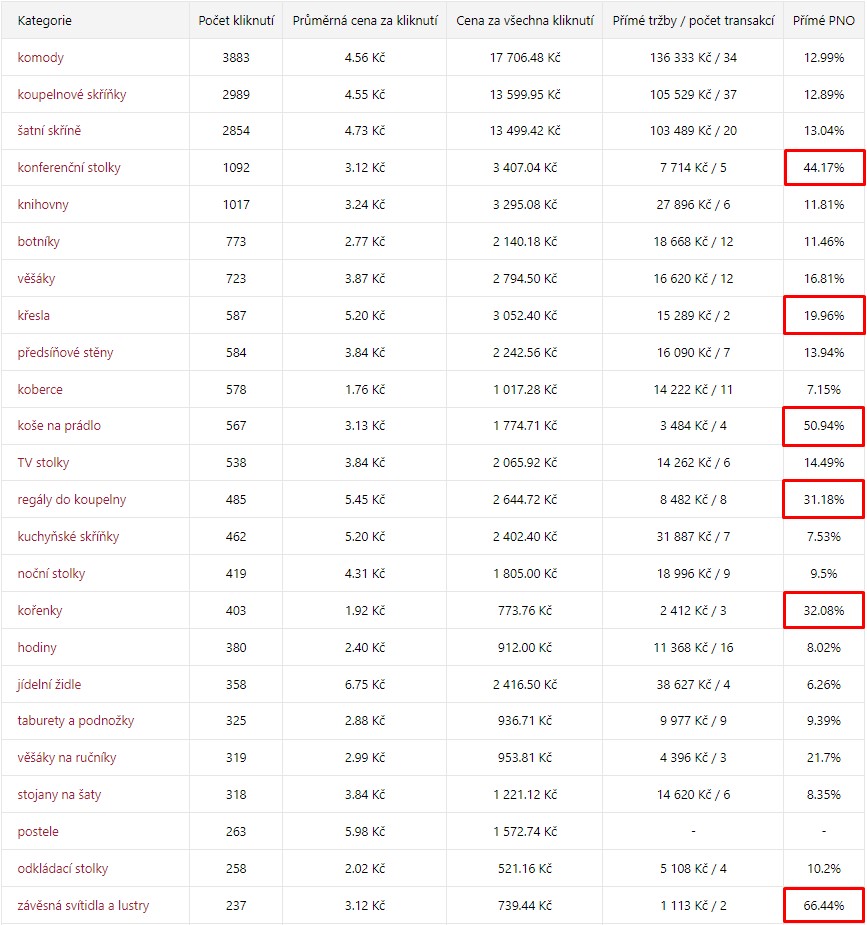
Task: Click Cena za všechna kliknutí header
Action: pos(525,21)
